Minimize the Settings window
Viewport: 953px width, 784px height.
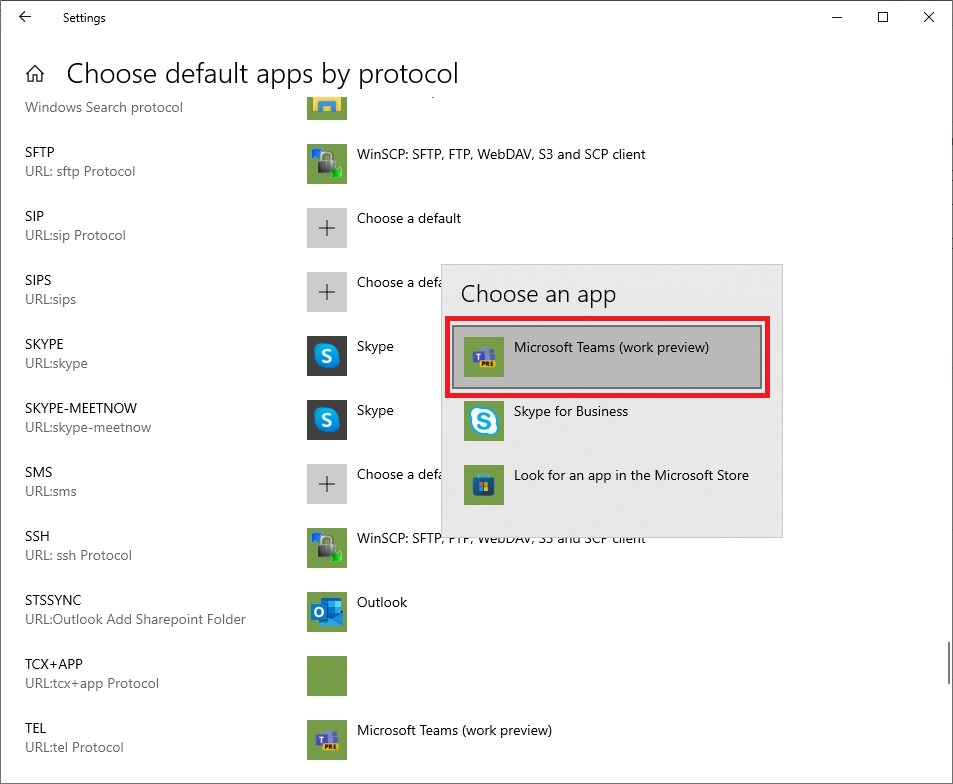837,17
